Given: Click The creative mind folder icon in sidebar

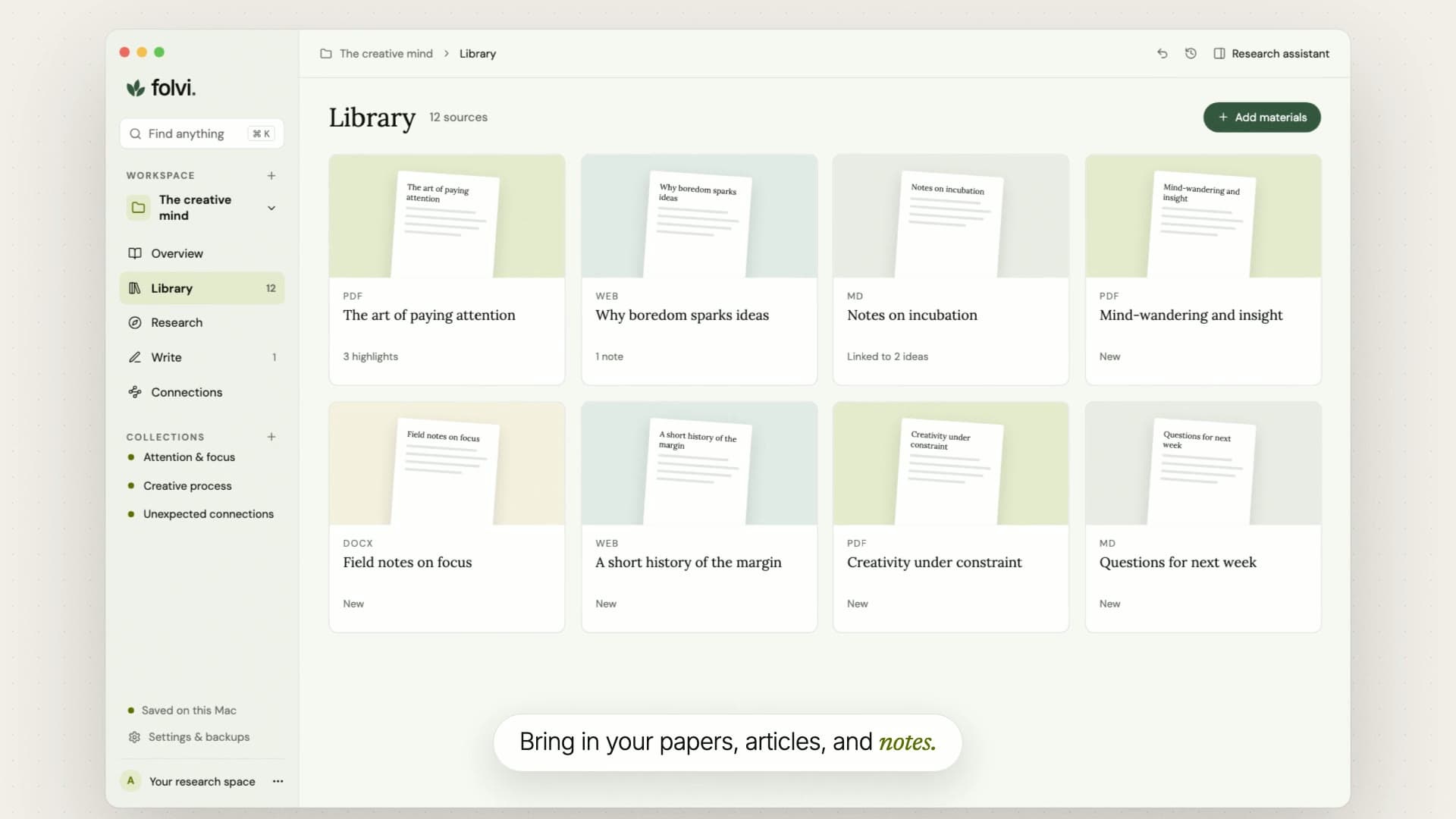Looking at the screenshot, I should point(139,207).
